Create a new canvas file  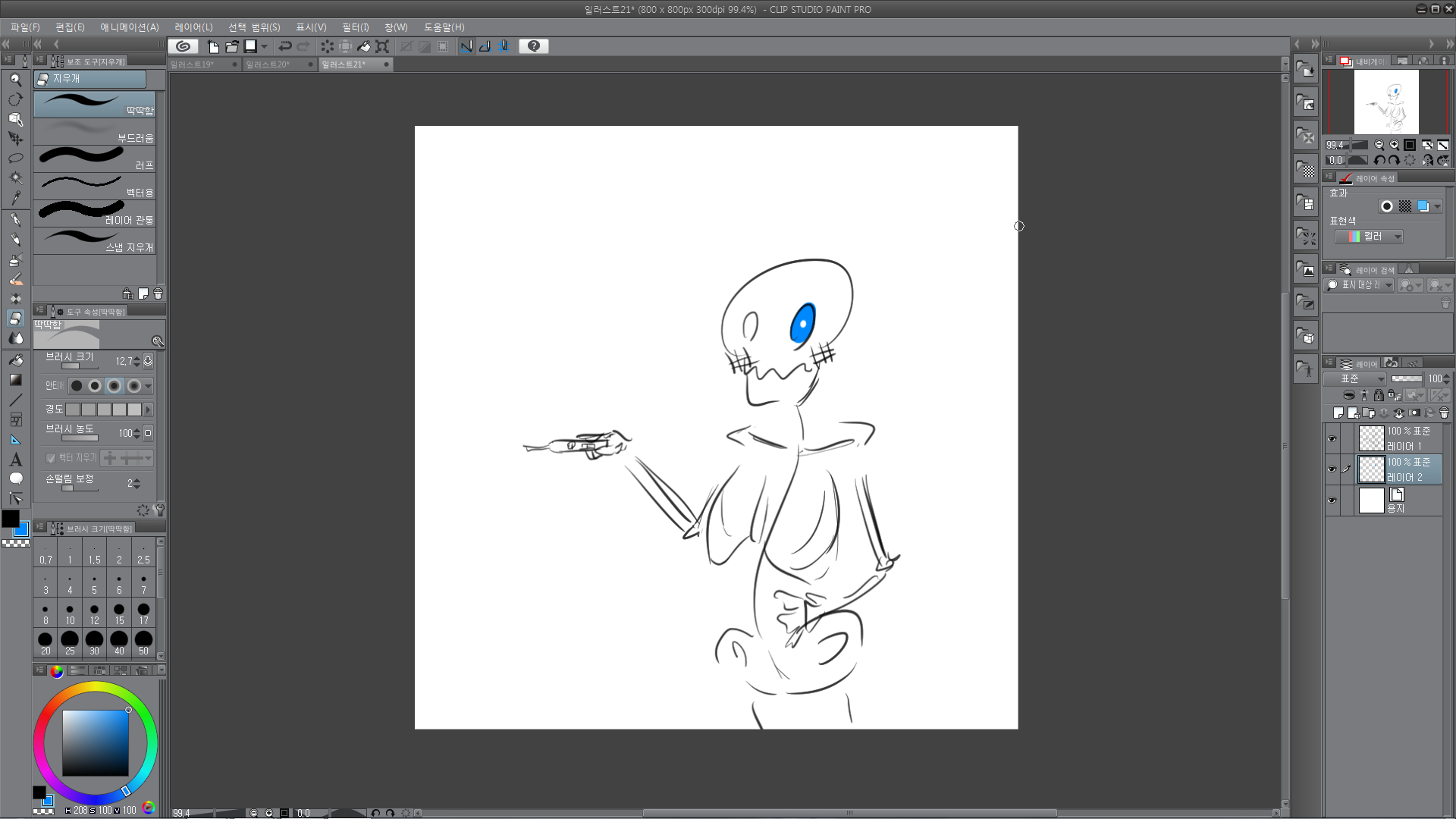click(x=213, y=46)
